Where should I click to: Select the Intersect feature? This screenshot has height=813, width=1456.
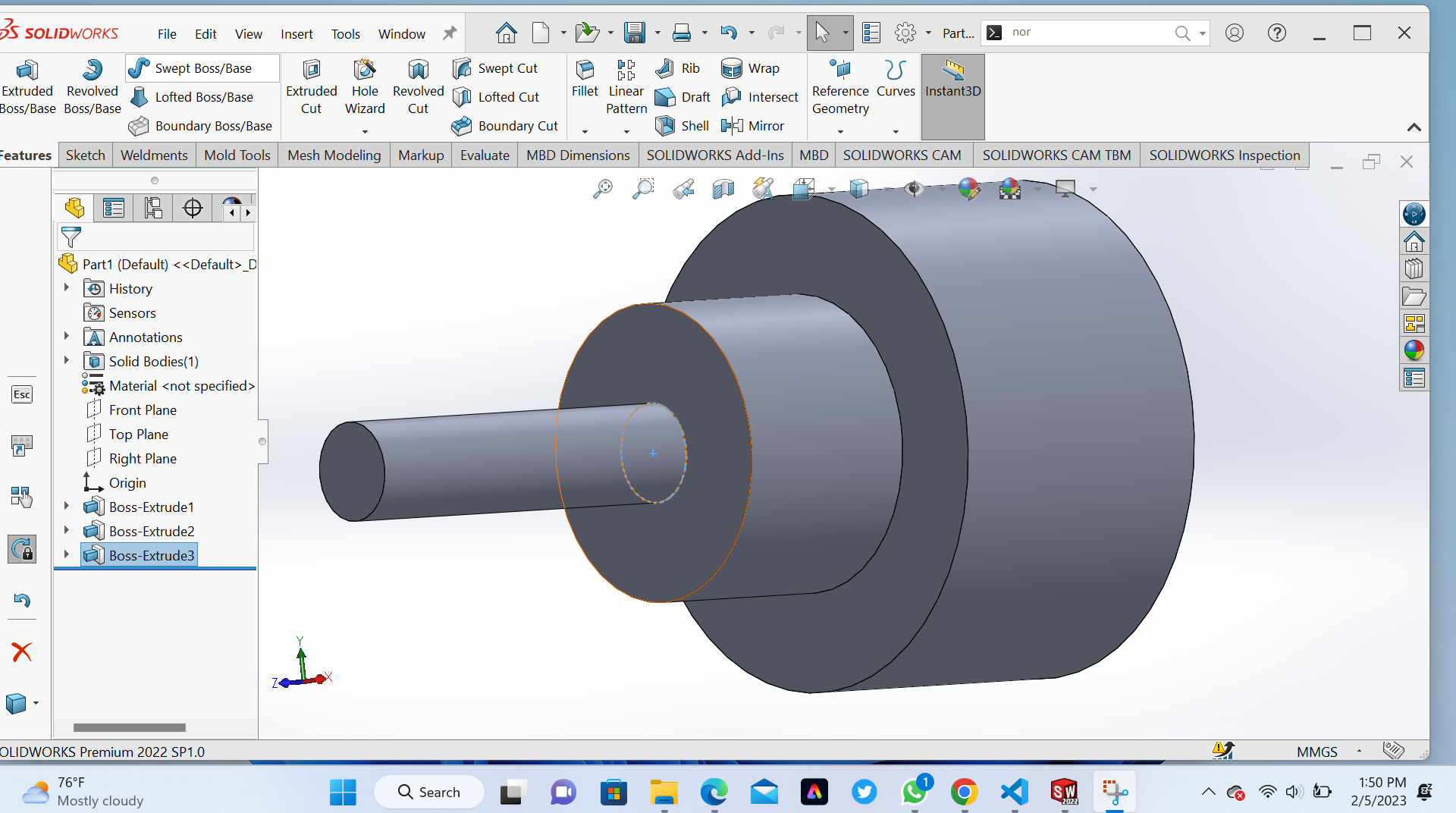(760, 97)
